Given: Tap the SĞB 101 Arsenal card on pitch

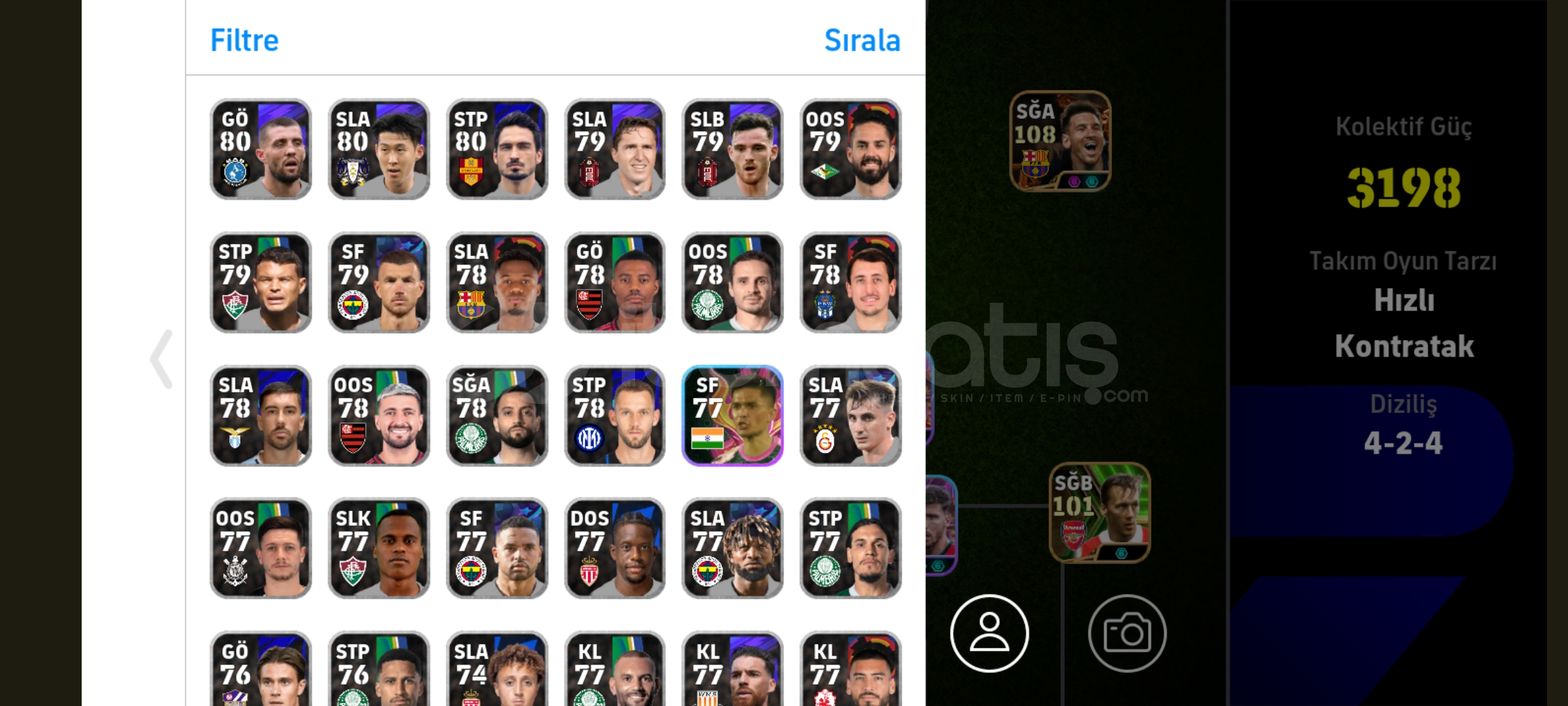Looking at the screenshot, I should click(x=1100, y=513).
